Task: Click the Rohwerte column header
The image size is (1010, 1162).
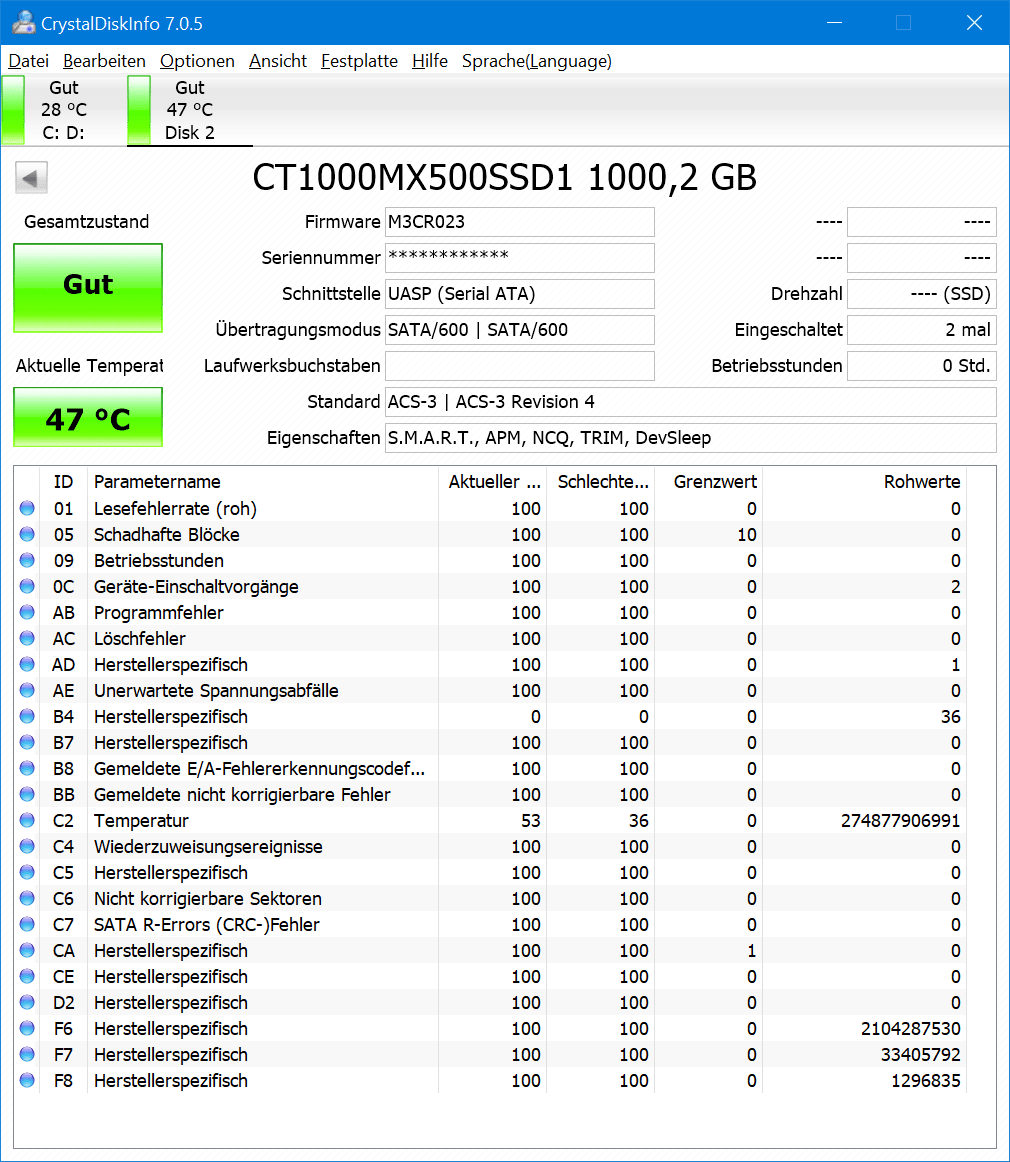Action: 864,482
